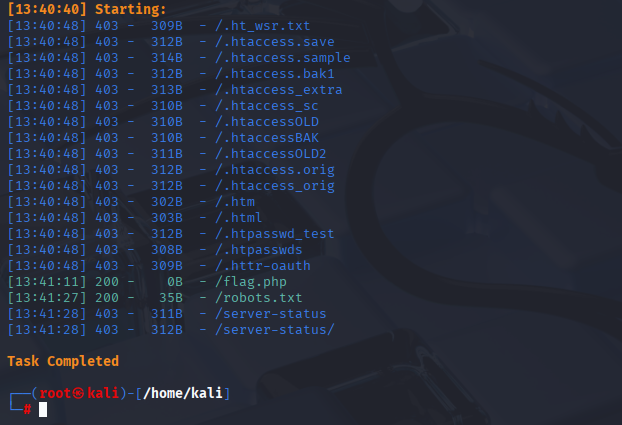The height and width of the screenshot is (425, 622).
Task: Click the /.ht_wsr.txt path
Action: click(x=262, y=26)
